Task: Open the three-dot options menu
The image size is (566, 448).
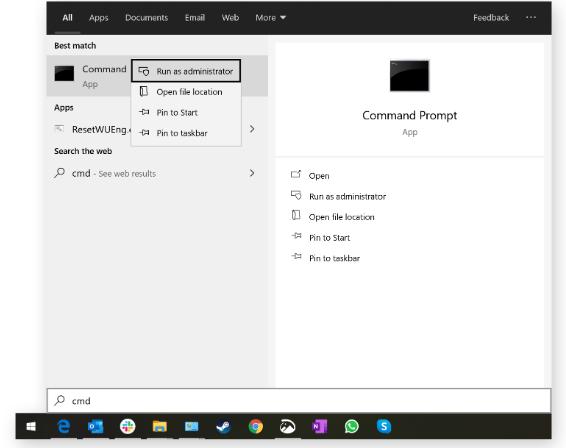Action: [x=531, y=17]
